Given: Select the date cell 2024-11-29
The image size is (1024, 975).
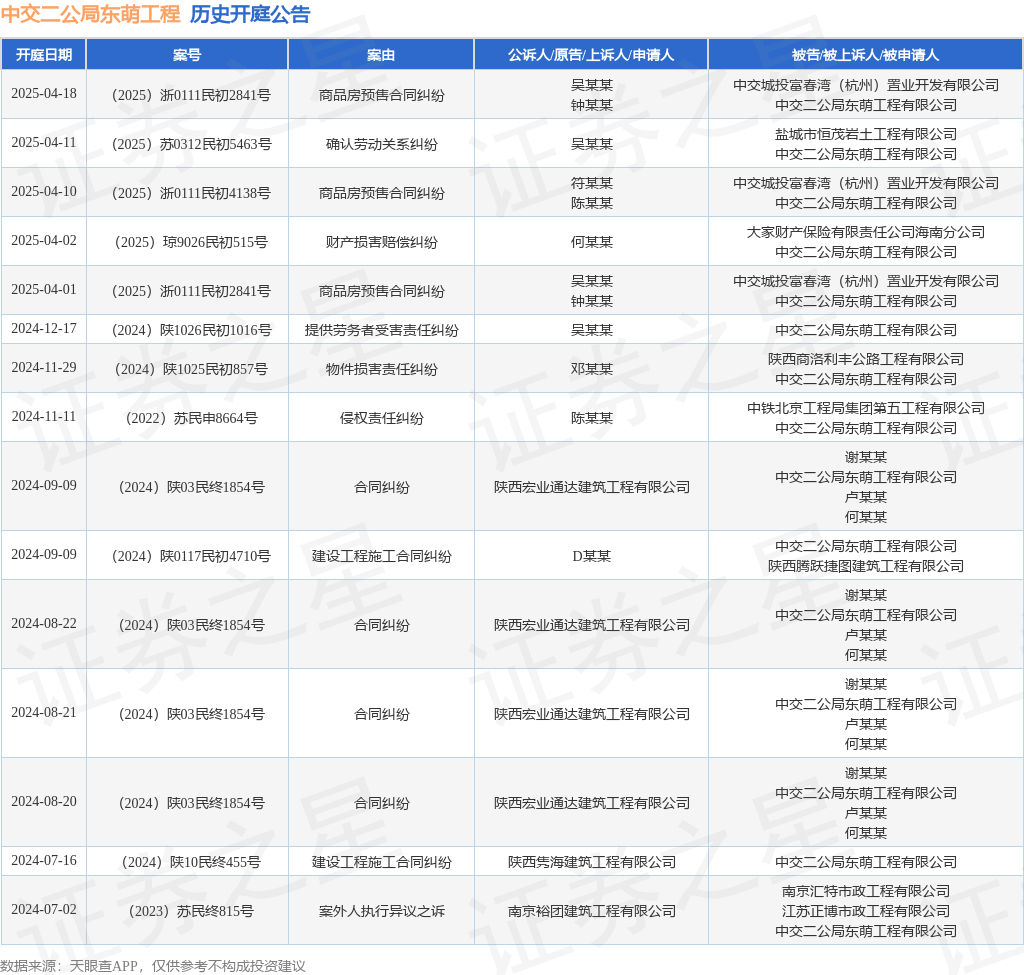Looking at the screenshot, I should [44, 368].
